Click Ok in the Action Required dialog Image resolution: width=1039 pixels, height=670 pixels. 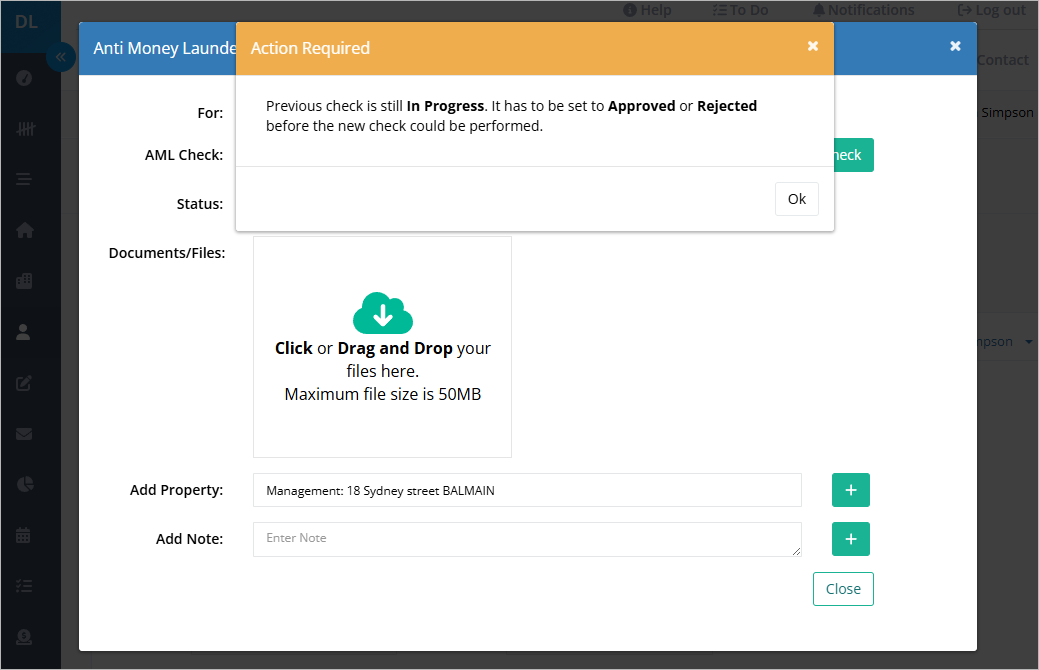tap(796, 199)
